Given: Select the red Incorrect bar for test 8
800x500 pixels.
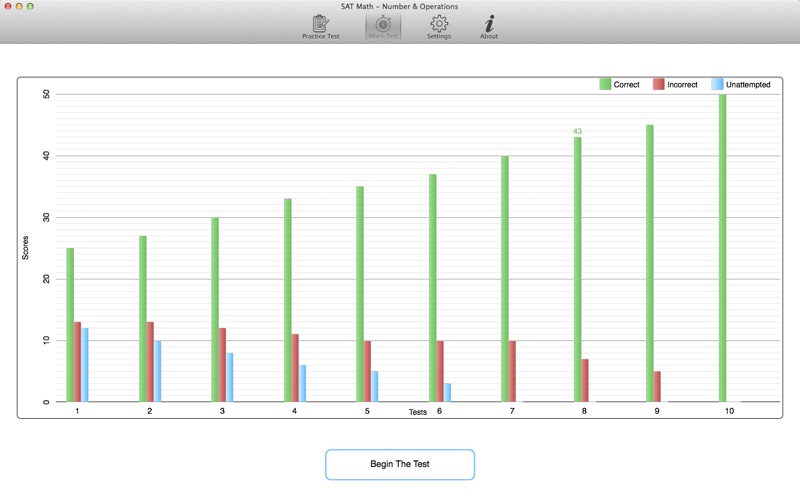Looking at the screenshot, I should (x=585, y=380).
